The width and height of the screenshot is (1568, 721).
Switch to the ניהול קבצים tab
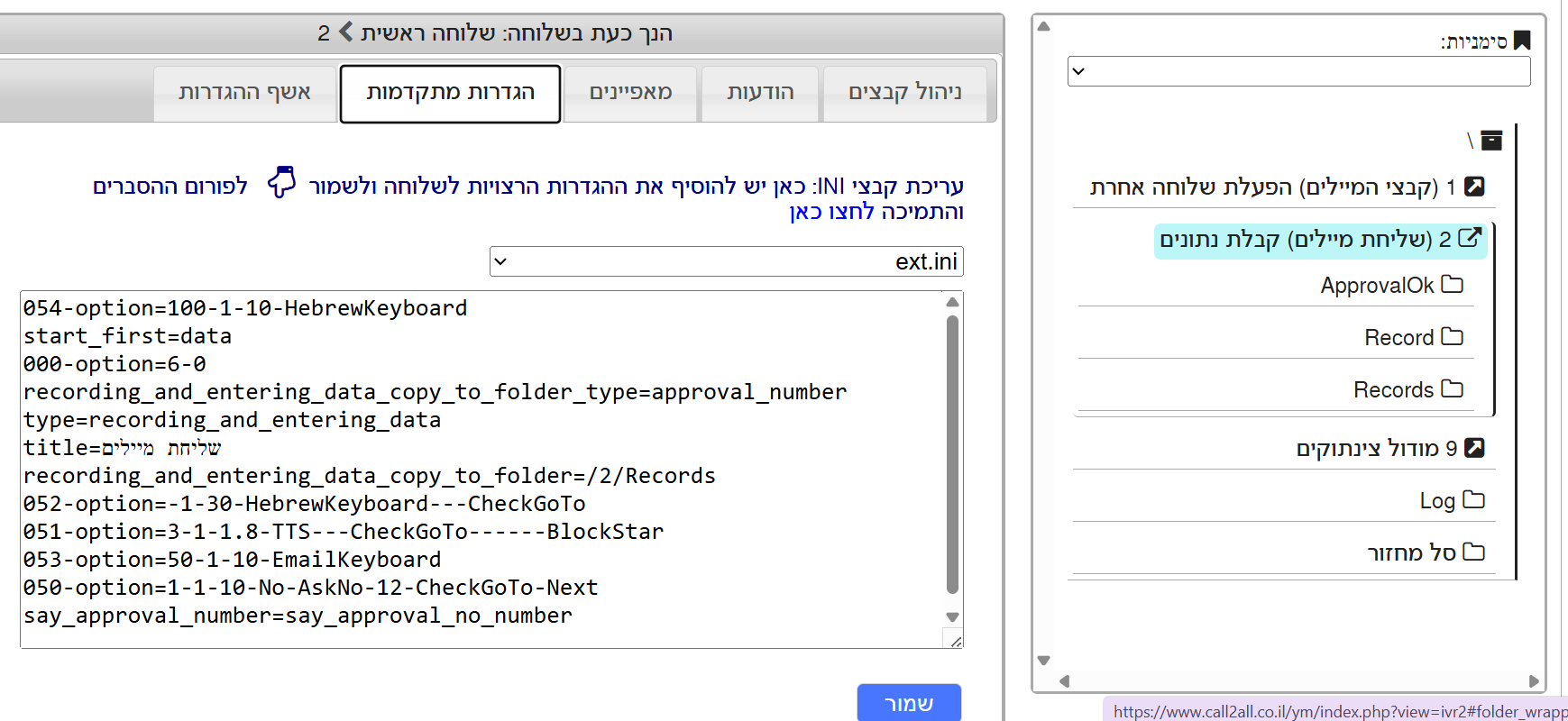(x=904, y=93)
